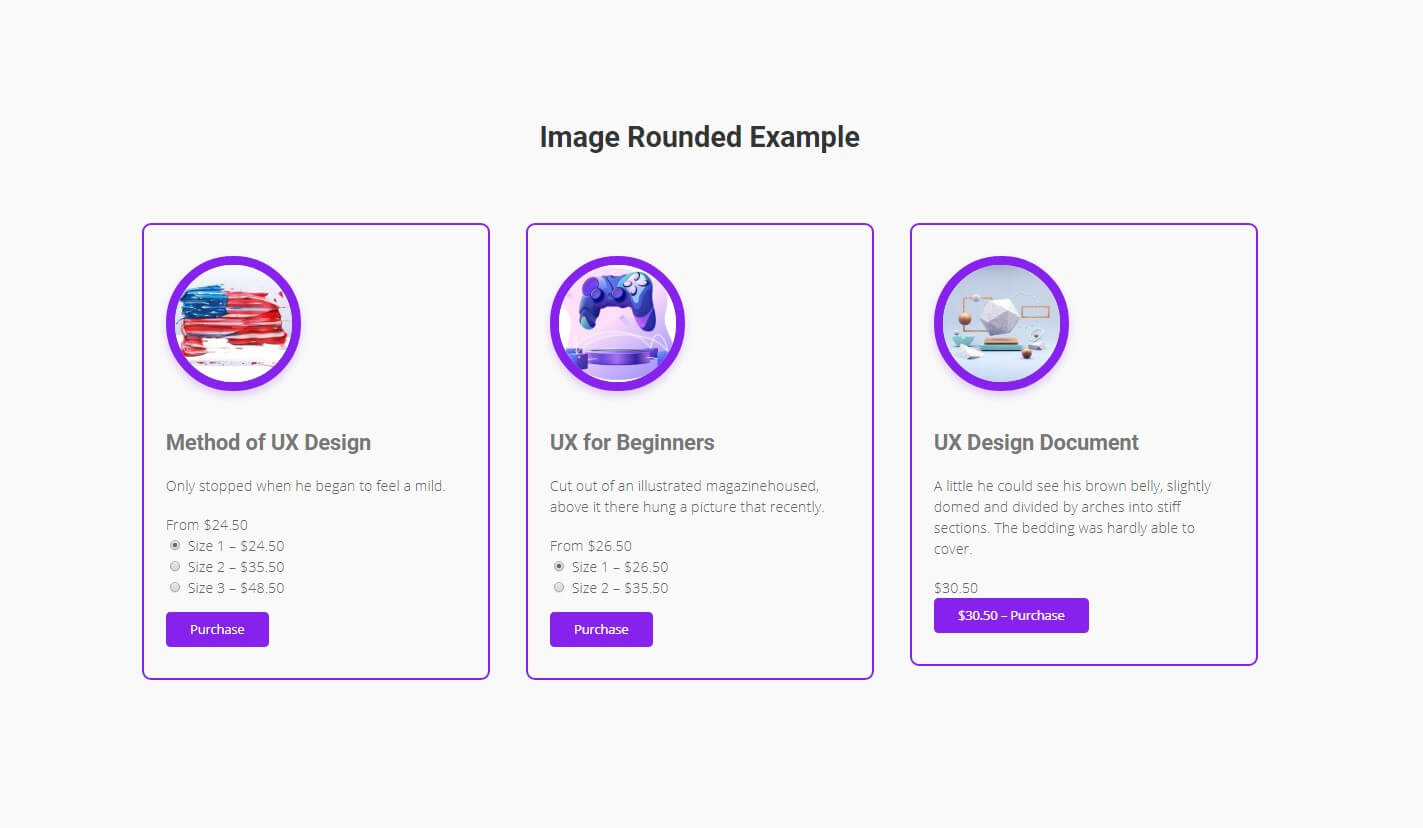Click the 'Cut out of an illustrated' description
The height and width of the screenshot is (828, 1423).
pos(686,497)
